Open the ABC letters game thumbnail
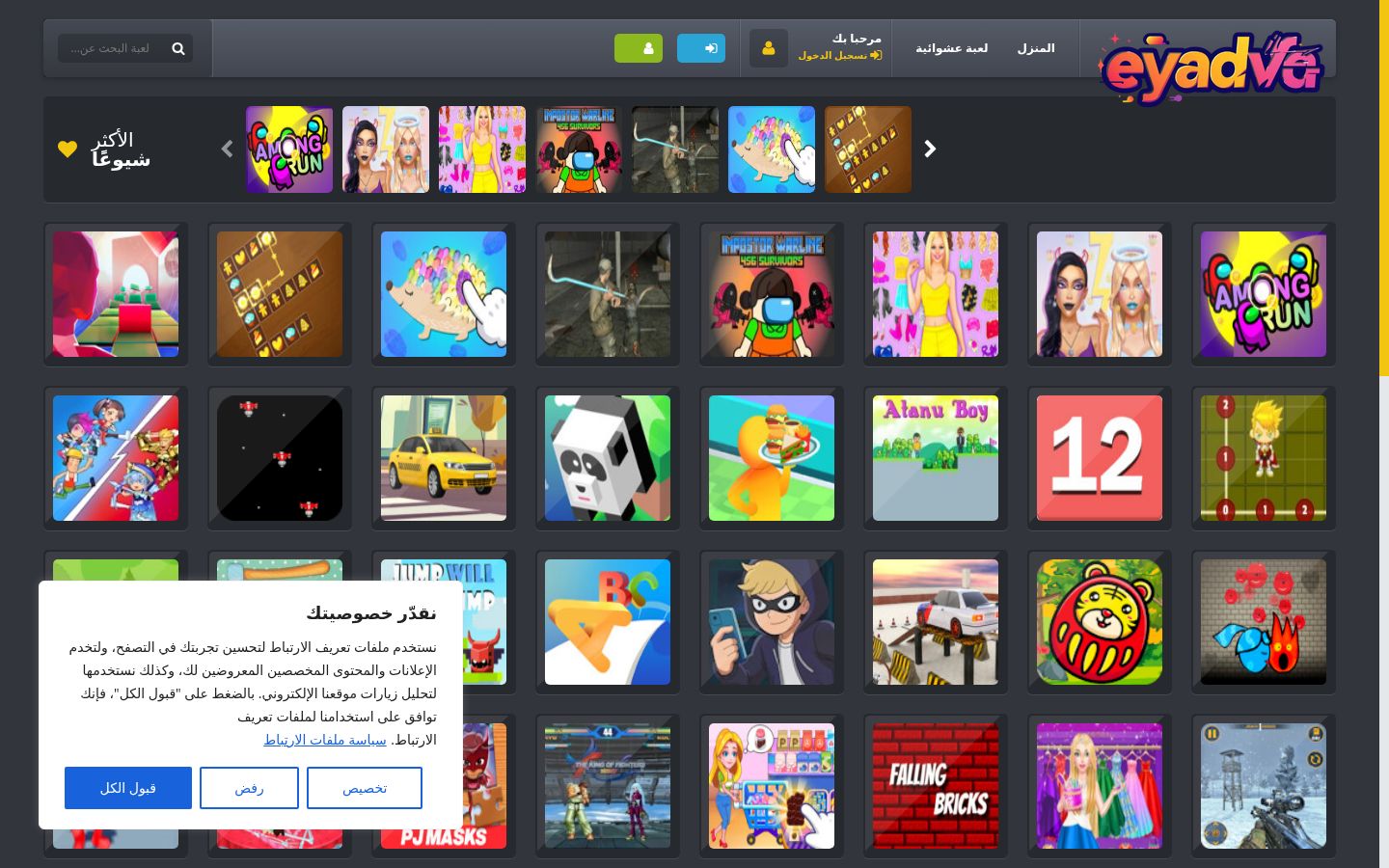 (608, 622)
